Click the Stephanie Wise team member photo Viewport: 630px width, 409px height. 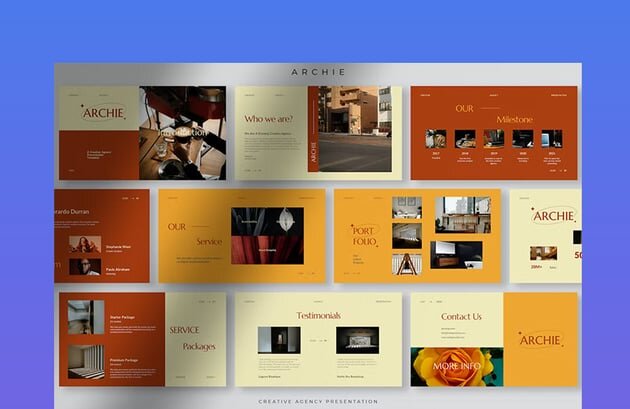84,244
